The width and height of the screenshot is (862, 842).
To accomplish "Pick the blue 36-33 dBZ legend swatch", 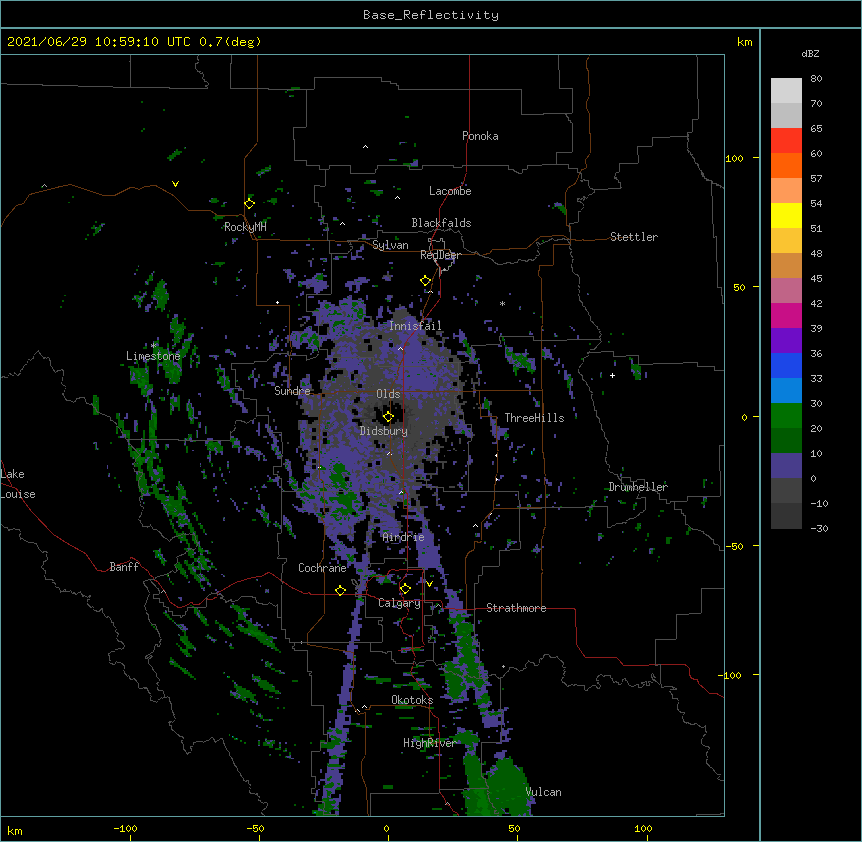I will 786,365.
